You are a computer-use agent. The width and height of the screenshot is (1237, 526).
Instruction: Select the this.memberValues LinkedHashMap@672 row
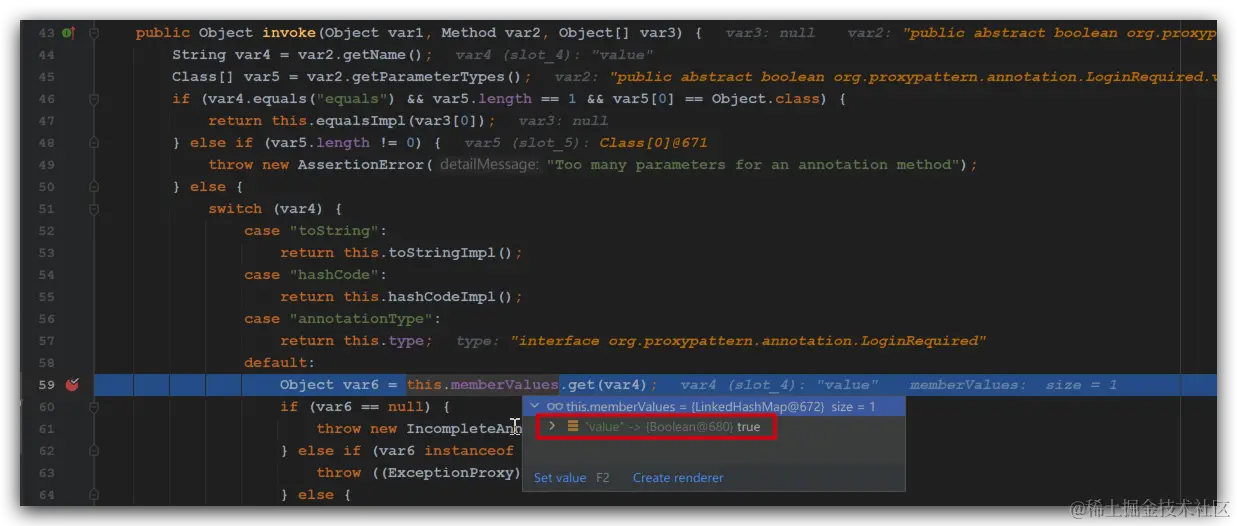(x=714, y=407)
